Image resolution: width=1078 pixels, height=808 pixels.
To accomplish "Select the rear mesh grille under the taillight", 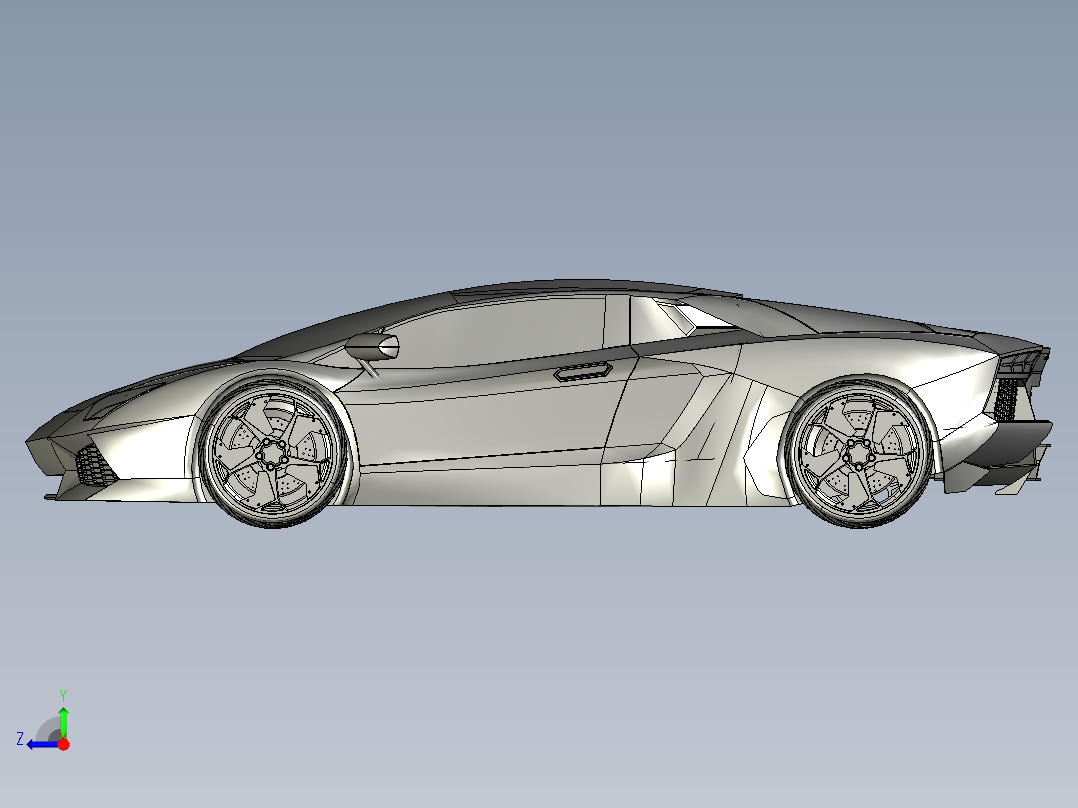I will (1006, 399).
